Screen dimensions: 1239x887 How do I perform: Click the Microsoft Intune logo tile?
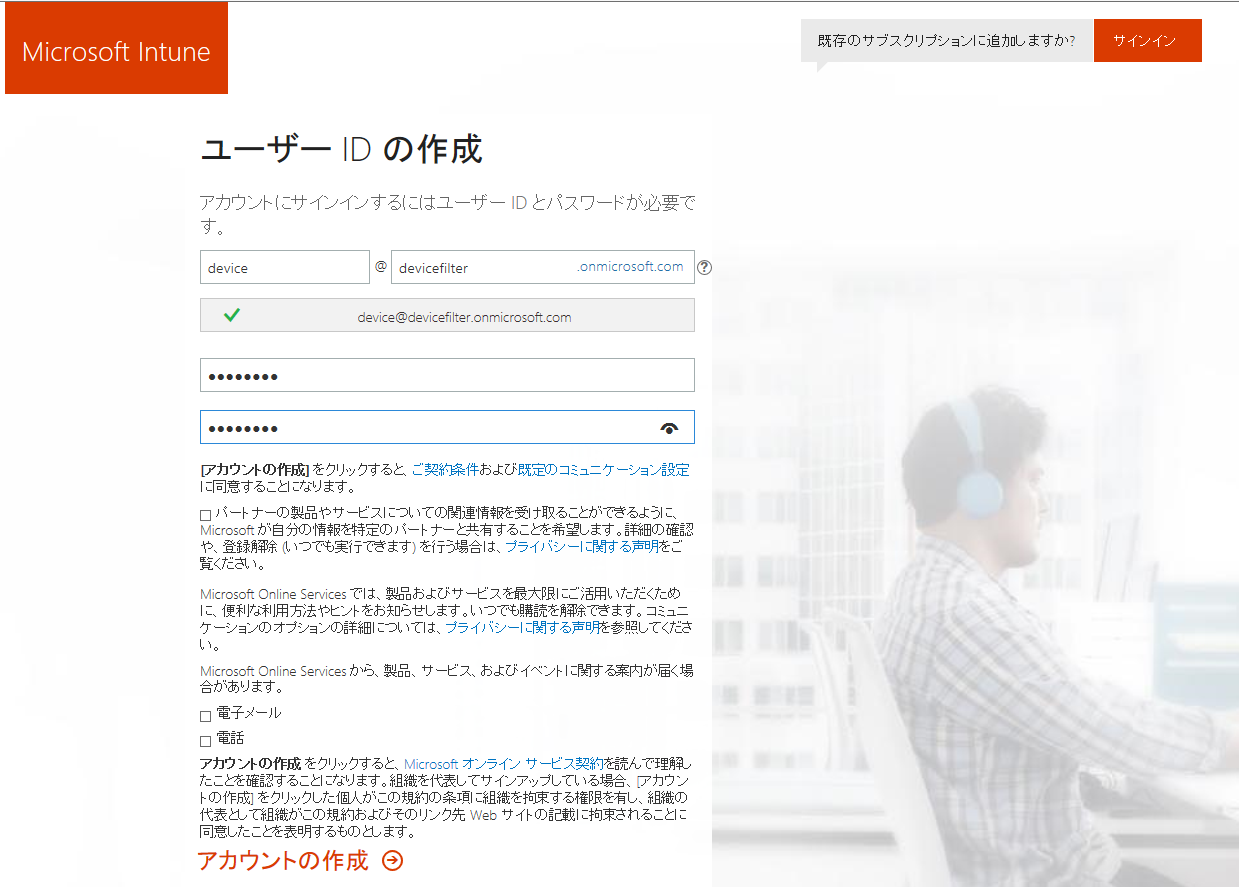[x=116, y=49]
